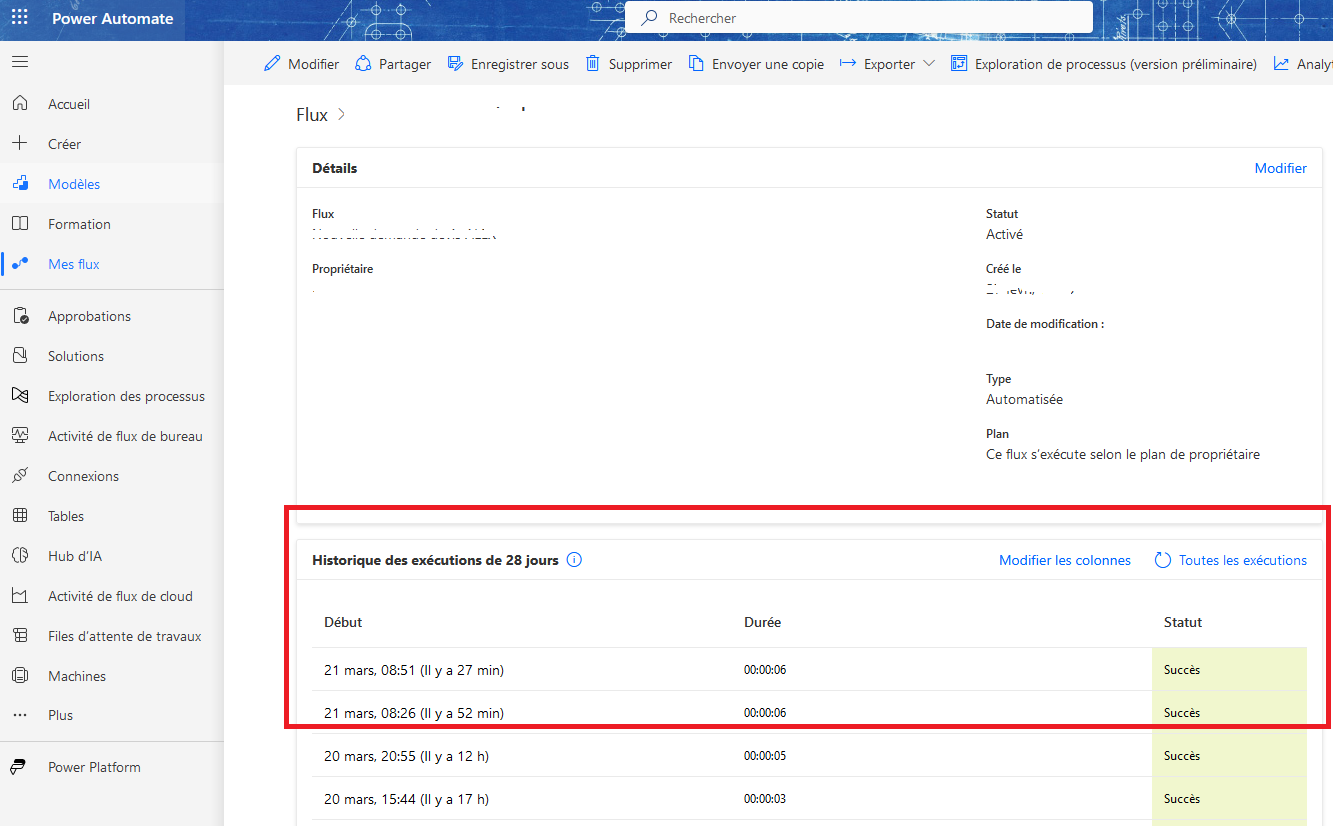The height and width of the screenshot is (826, 1333).
Task: Click the run history info icon
Action: coord(574,560)
